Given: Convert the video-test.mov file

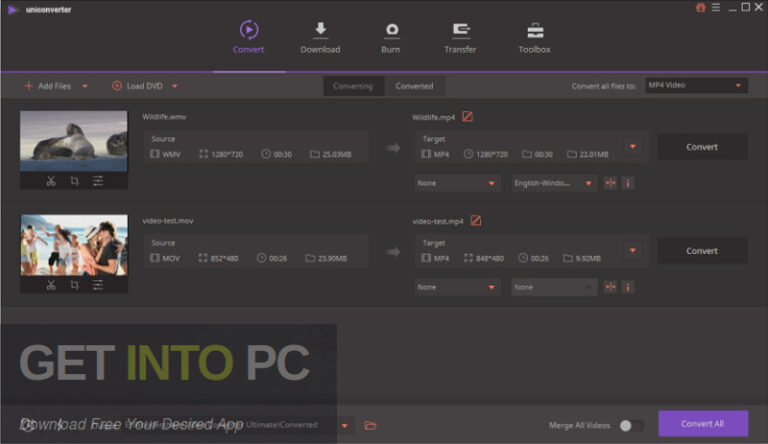Looking at the screenshot, I should (702, 250).
